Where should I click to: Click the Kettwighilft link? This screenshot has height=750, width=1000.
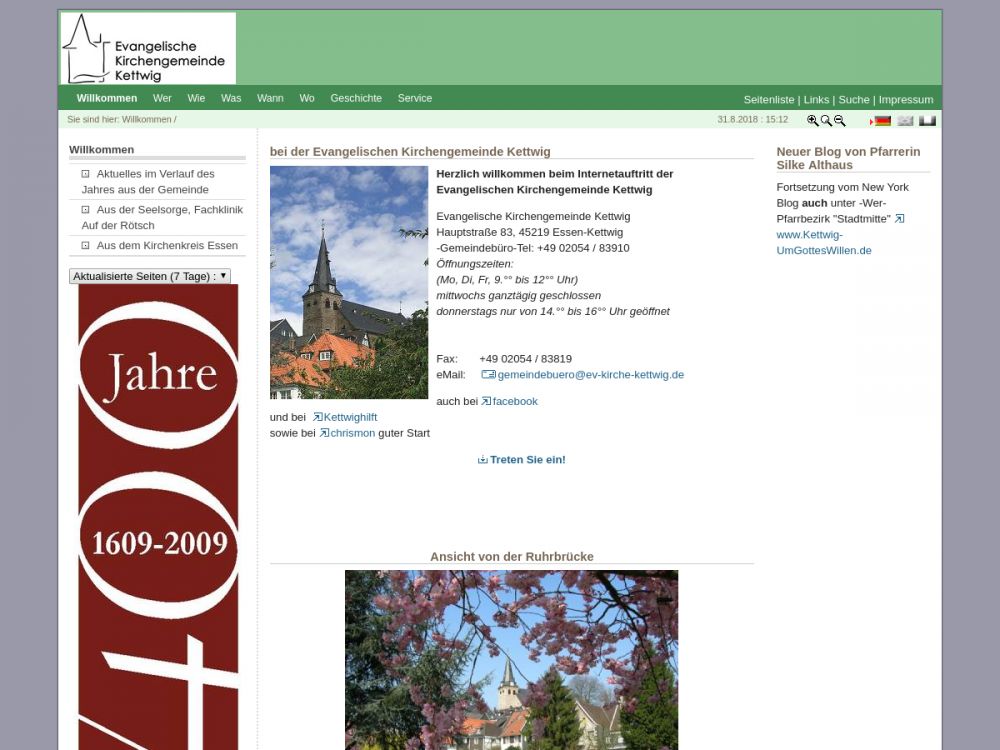[350, 418]
